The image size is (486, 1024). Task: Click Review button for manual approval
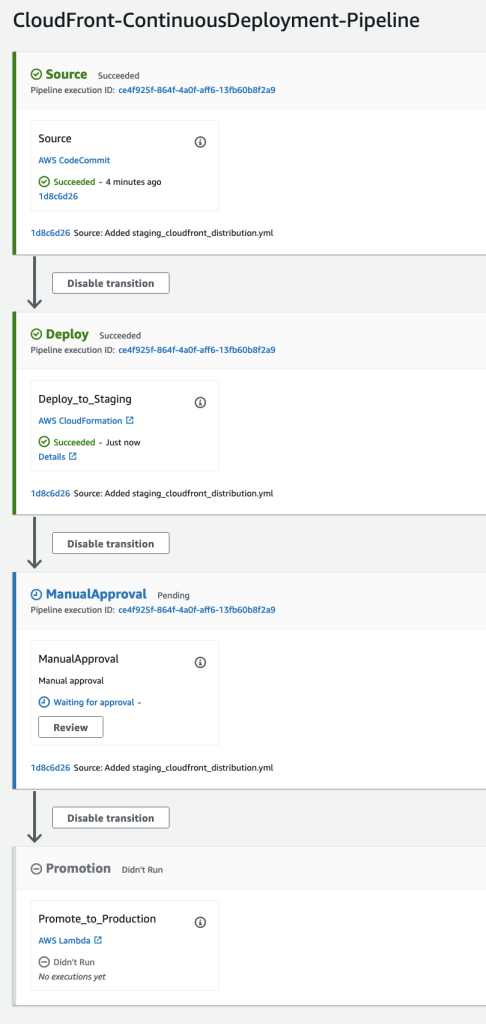[x=71, y=727]
